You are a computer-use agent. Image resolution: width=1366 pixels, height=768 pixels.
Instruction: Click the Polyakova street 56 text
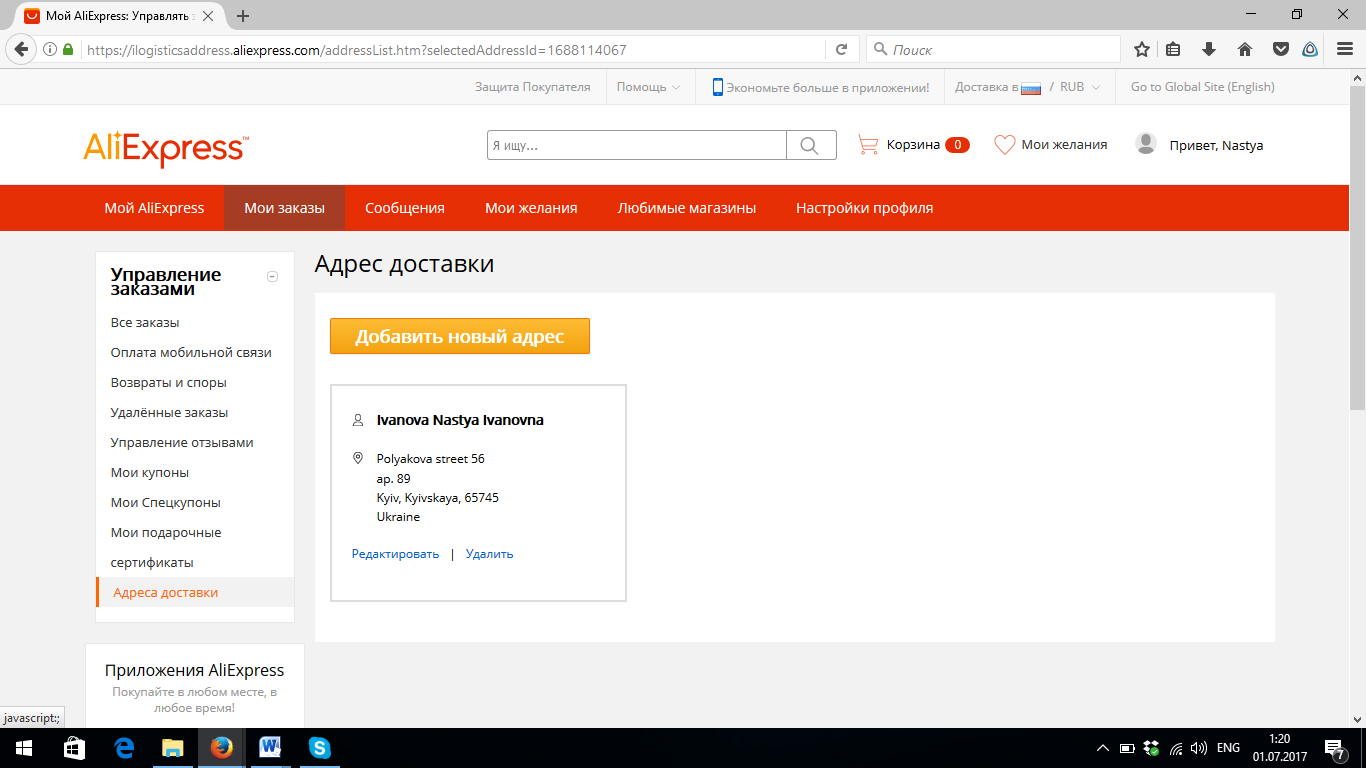(431, 459)
